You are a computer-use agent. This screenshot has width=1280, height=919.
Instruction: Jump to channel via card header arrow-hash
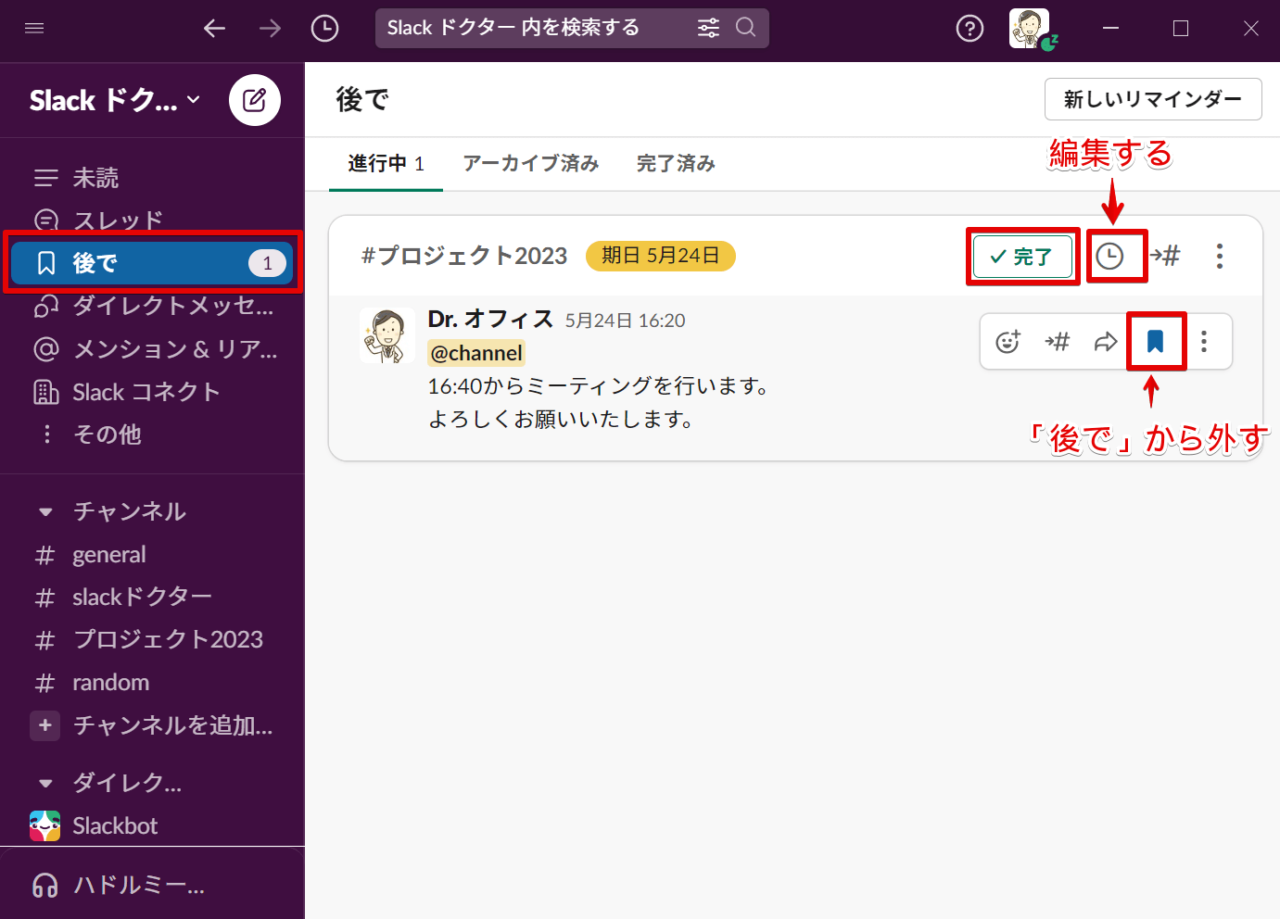pos(1164,257)
